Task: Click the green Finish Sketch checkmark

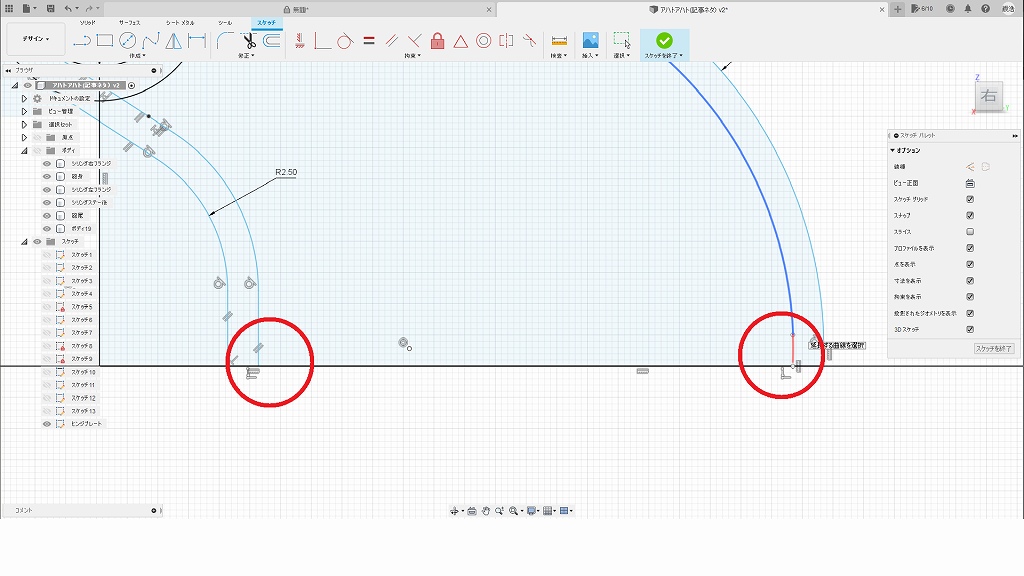Action: tap(664, 40)
